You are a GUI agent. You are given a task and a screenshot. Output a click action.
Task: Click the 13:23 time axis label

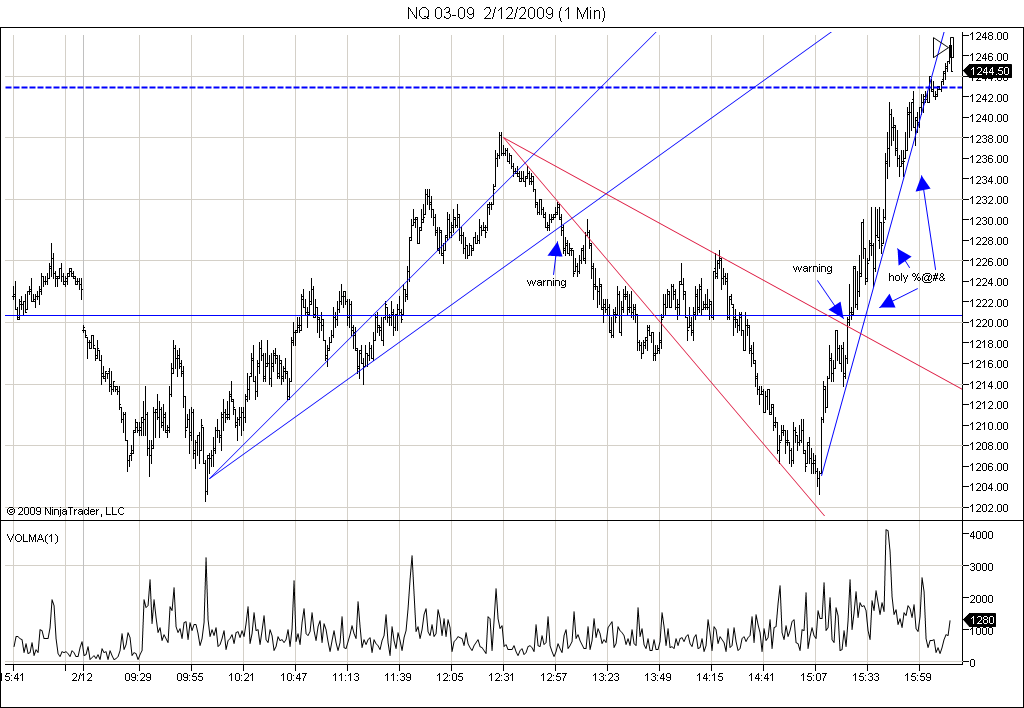[606, 677]
